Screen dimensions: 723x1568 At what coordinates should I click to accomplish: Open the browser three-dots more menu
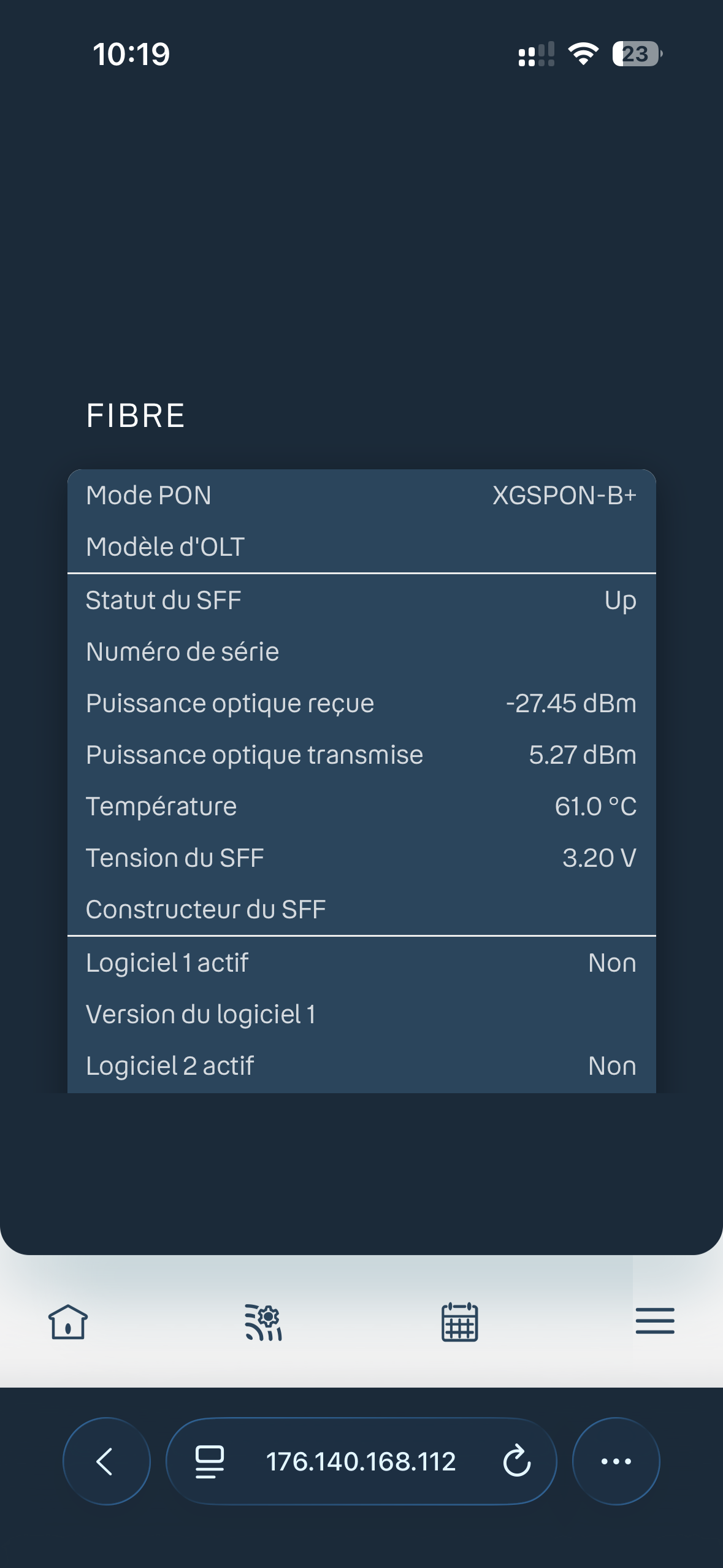coord(616,1461)
